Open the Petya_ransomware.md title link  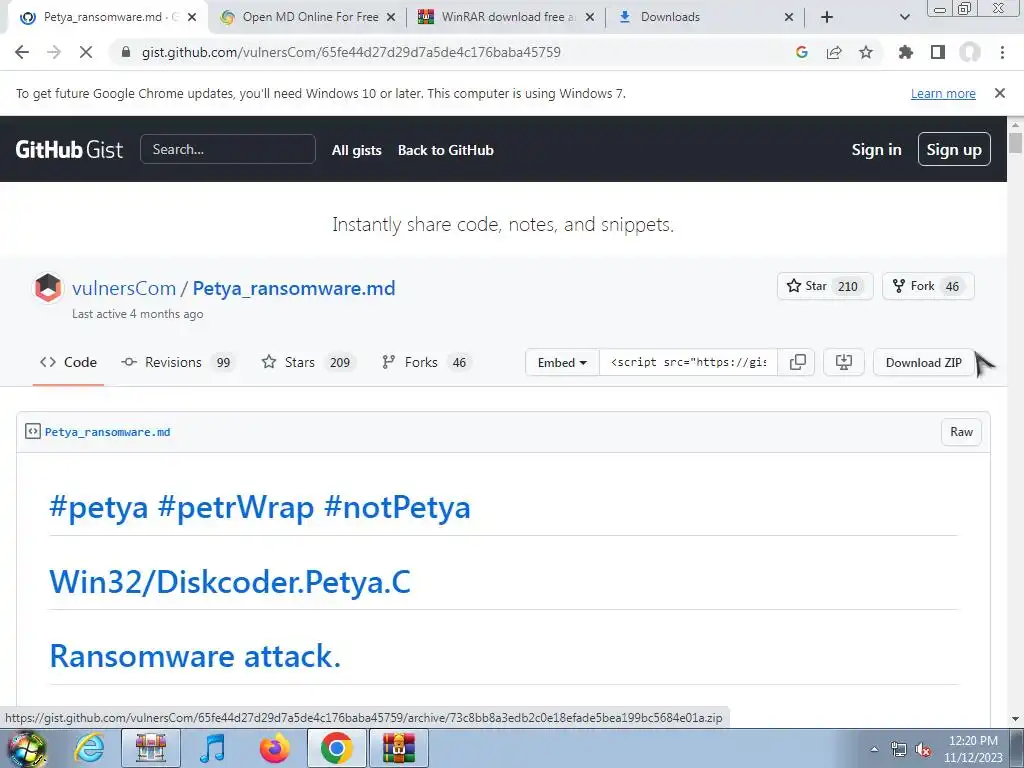(x=294, y=288)
